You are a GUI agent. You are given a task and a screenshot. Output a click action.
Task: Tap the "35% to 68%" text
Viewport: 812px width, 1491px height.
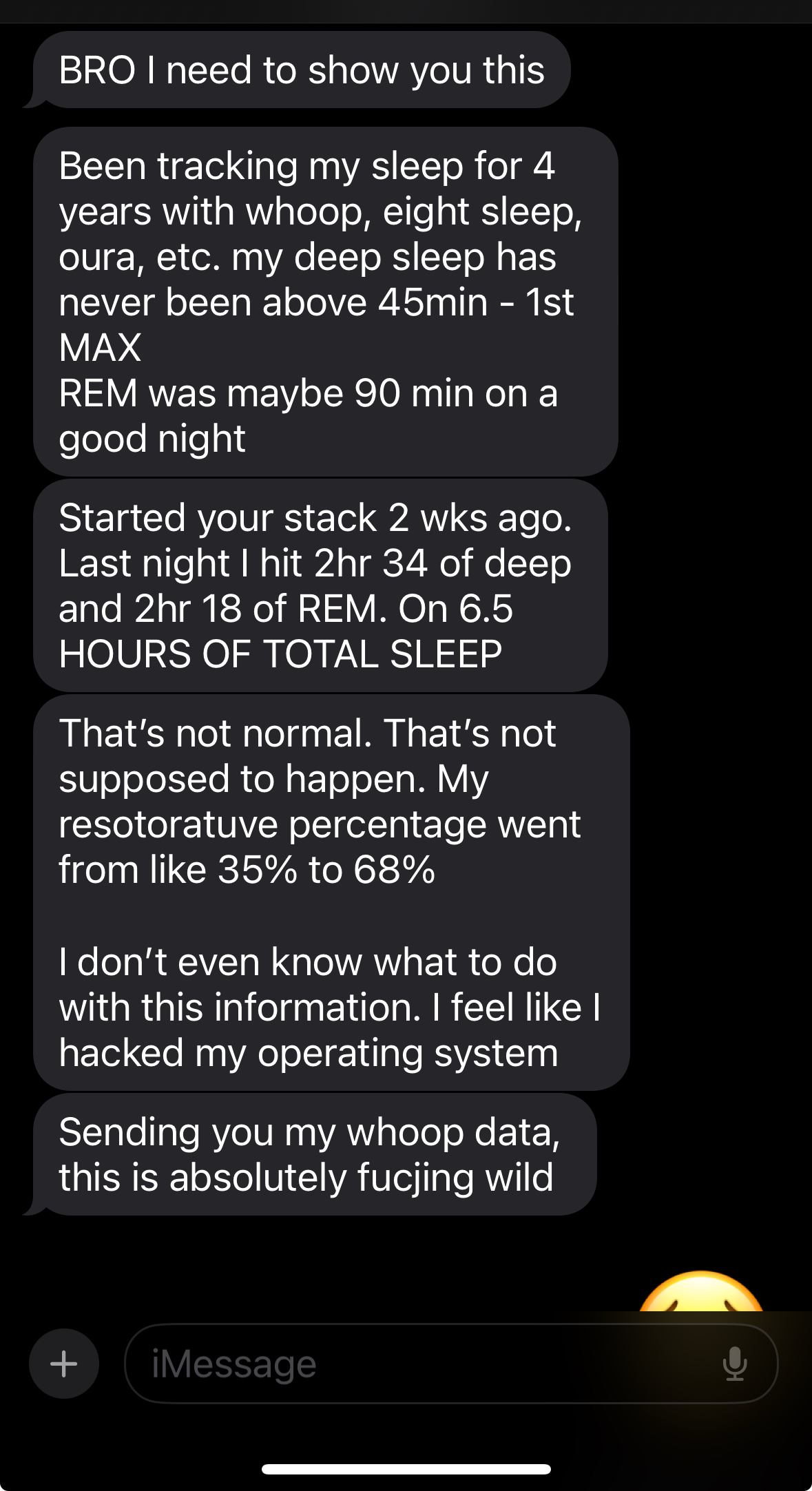pos(326,869)
